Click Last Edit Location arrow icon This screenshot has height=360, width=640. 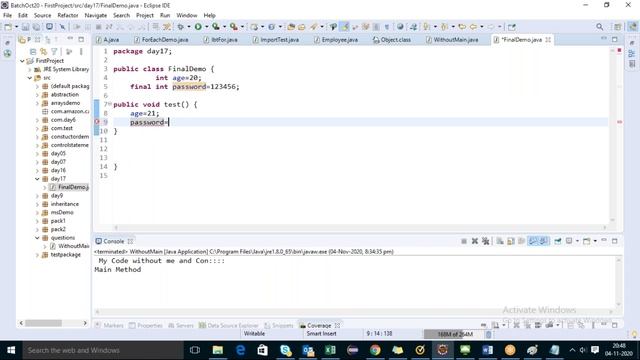pyautogui.click(x=462, y=27)
